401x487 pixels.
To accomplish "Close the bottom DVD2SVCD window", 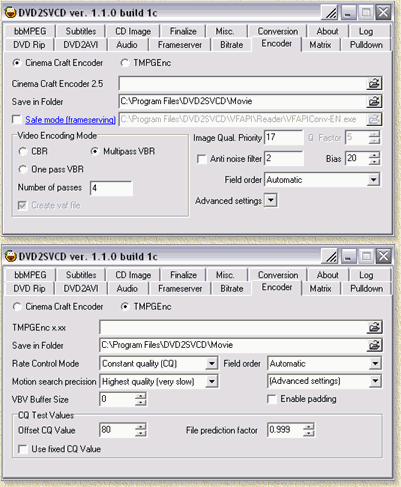I will 383,256.
